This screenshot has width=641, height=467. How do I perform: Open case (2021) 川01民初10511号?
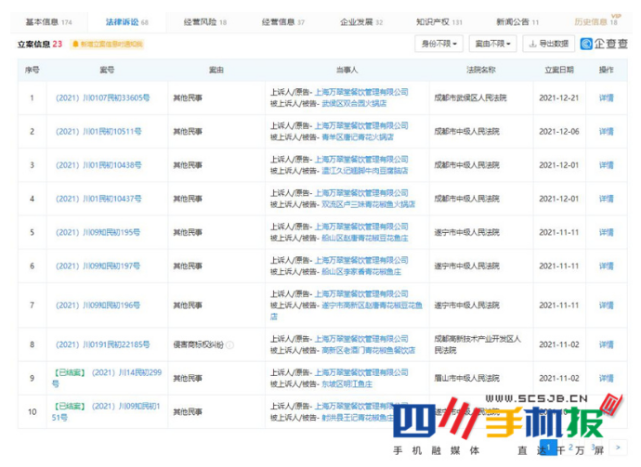pos(99,132)
